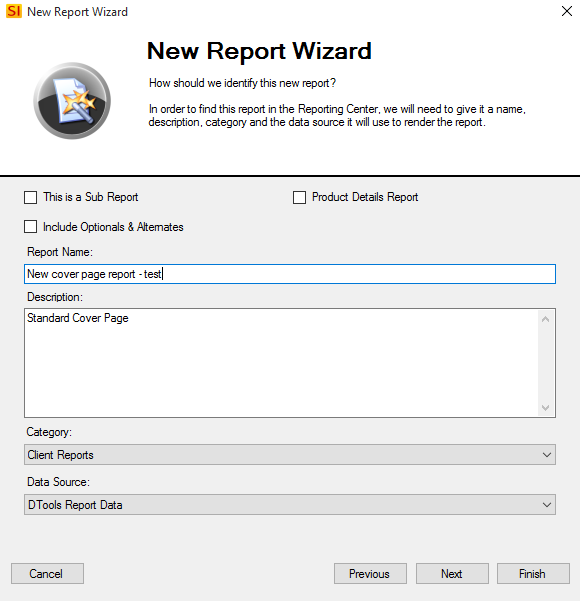The image size is (580, 601).
Task: Close the New Report Wizard window
Action: [x=567, y=11]
